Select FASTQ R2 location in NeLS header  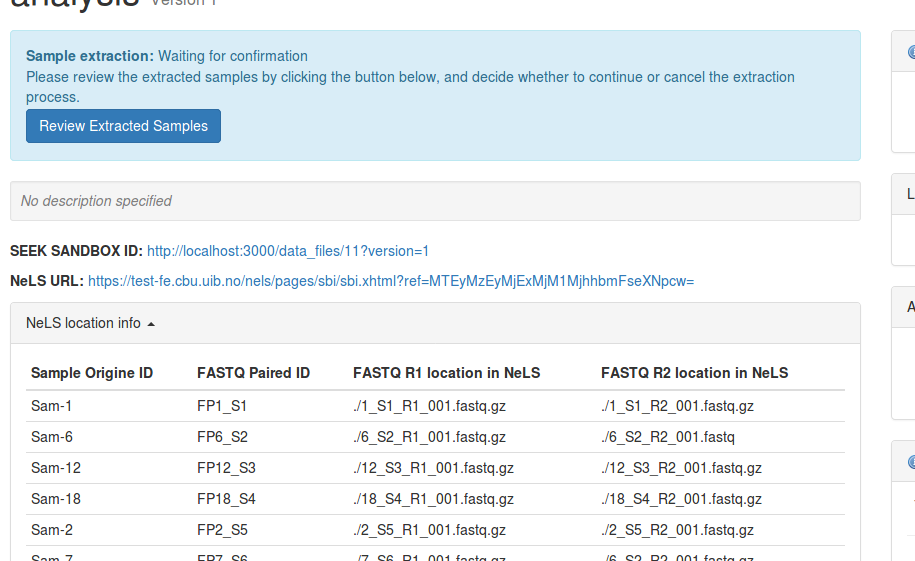tap(694, 373)
